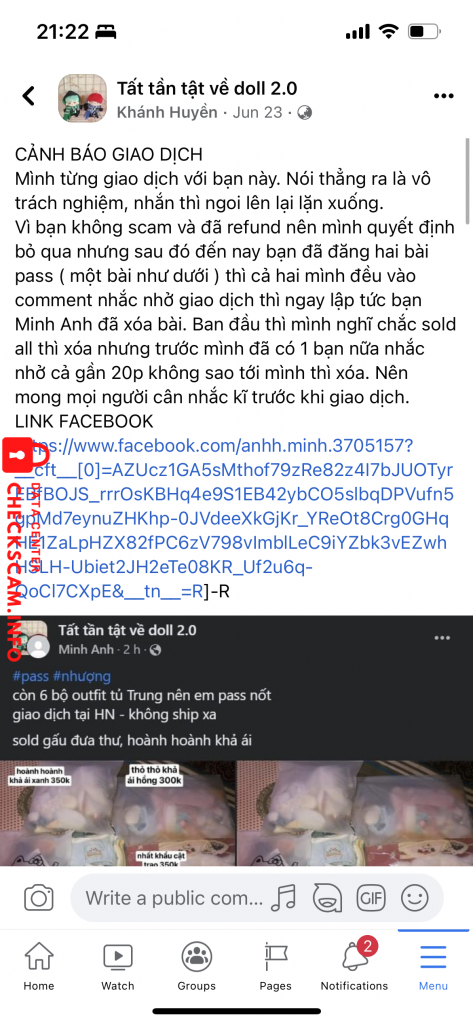Open the Watch tab

118,967
